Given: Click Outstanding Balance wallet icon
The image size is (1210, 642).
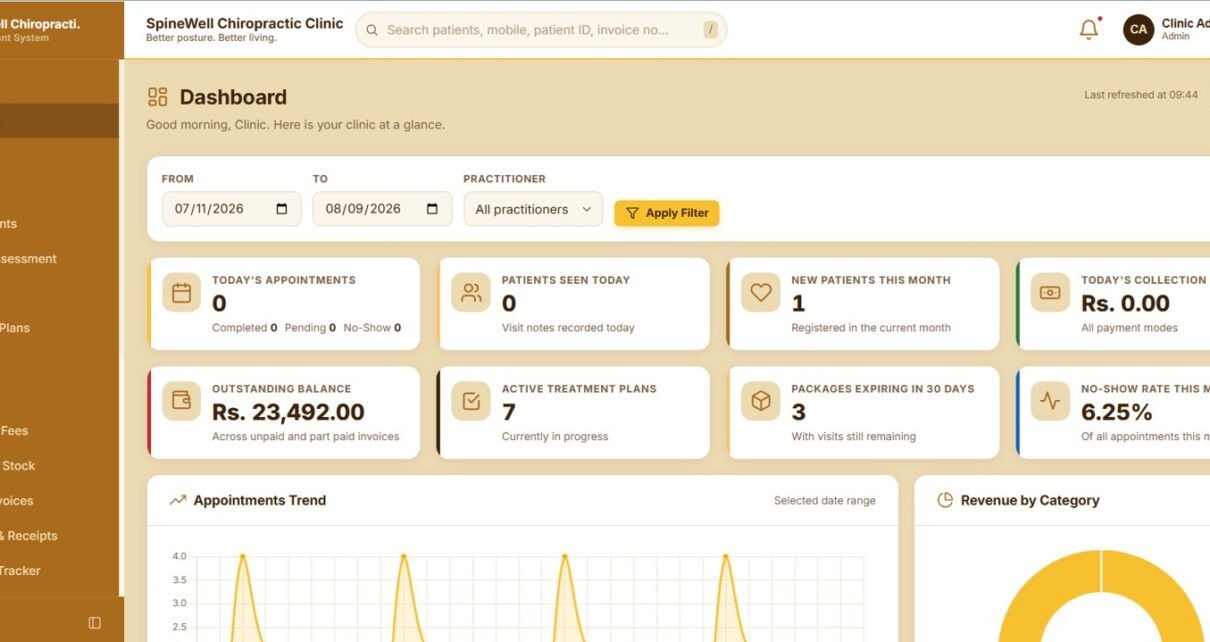Looking at the screenshot, I should 181,401.
